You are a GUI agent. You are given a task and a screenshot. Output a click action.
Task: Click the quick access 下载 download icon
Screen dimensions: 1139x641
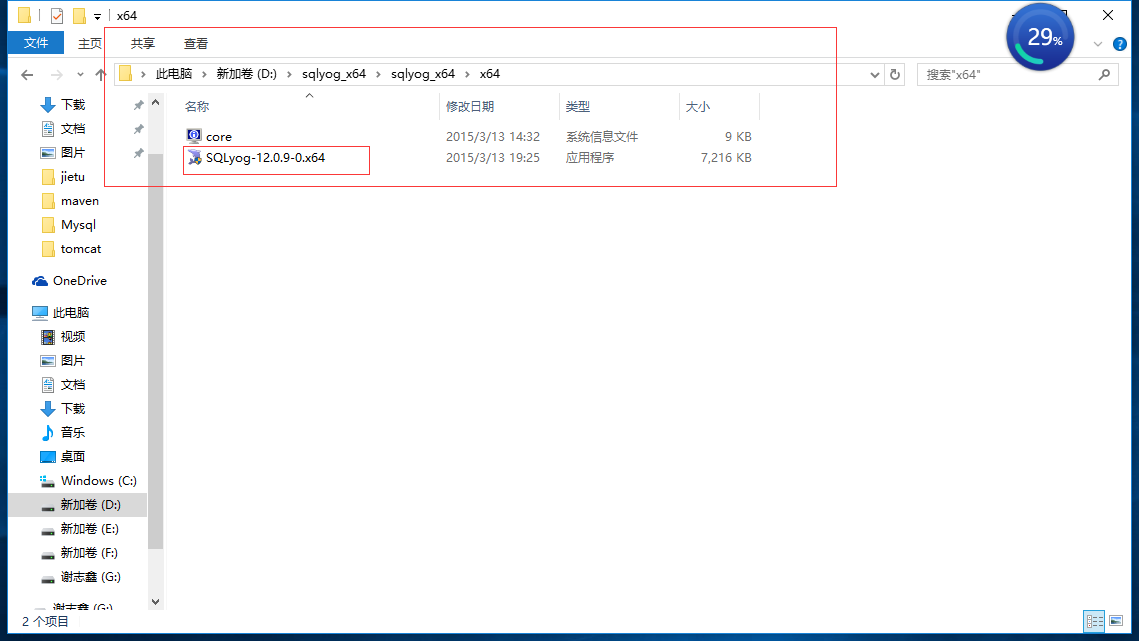48,105
